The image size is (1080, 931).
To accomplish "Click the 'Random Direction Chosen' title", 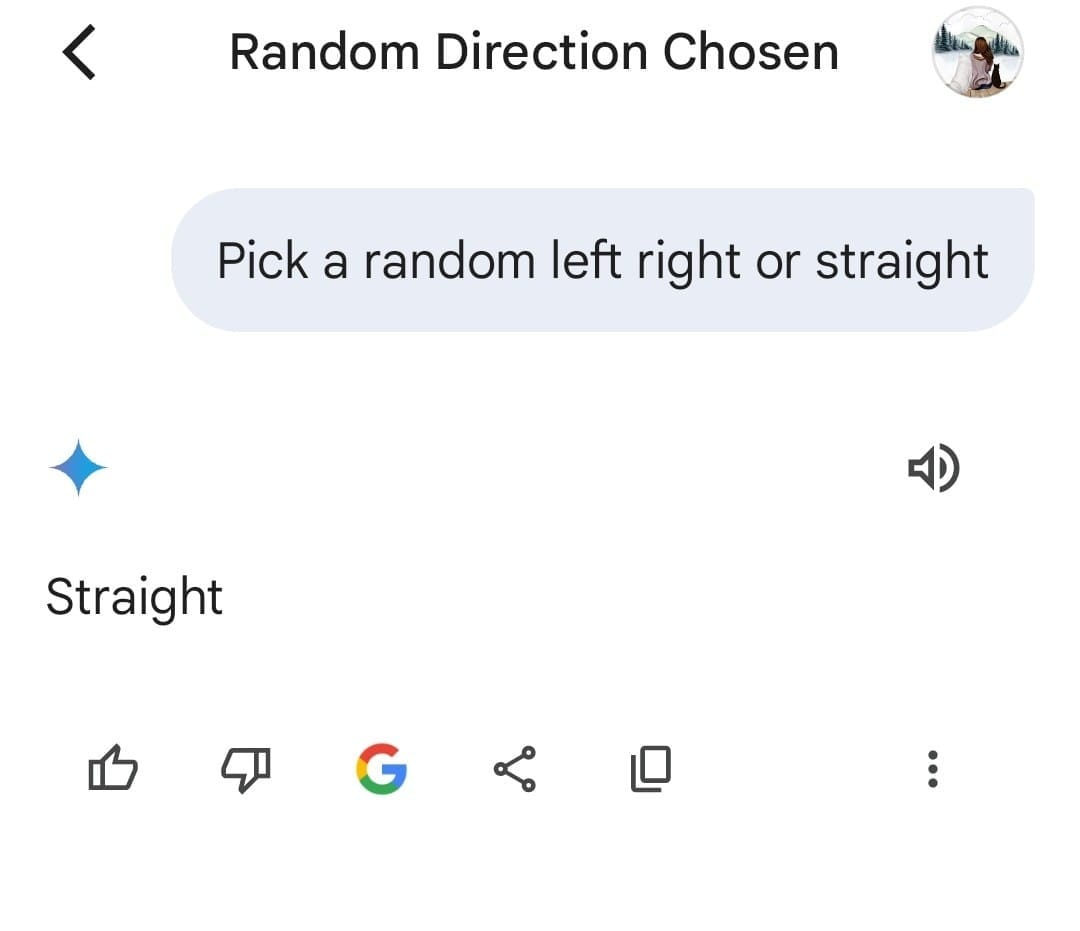I will point(534,52).
